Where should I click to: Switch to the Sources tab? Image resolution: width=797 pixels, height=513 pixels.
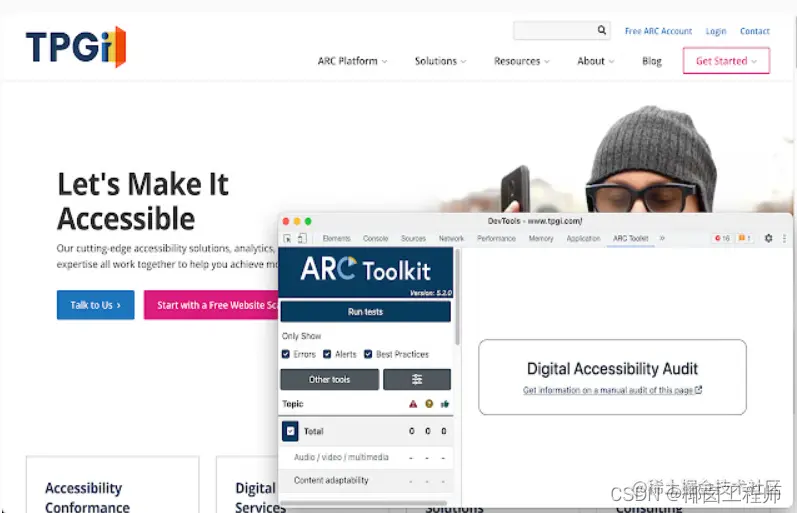[x=413, y=238]
